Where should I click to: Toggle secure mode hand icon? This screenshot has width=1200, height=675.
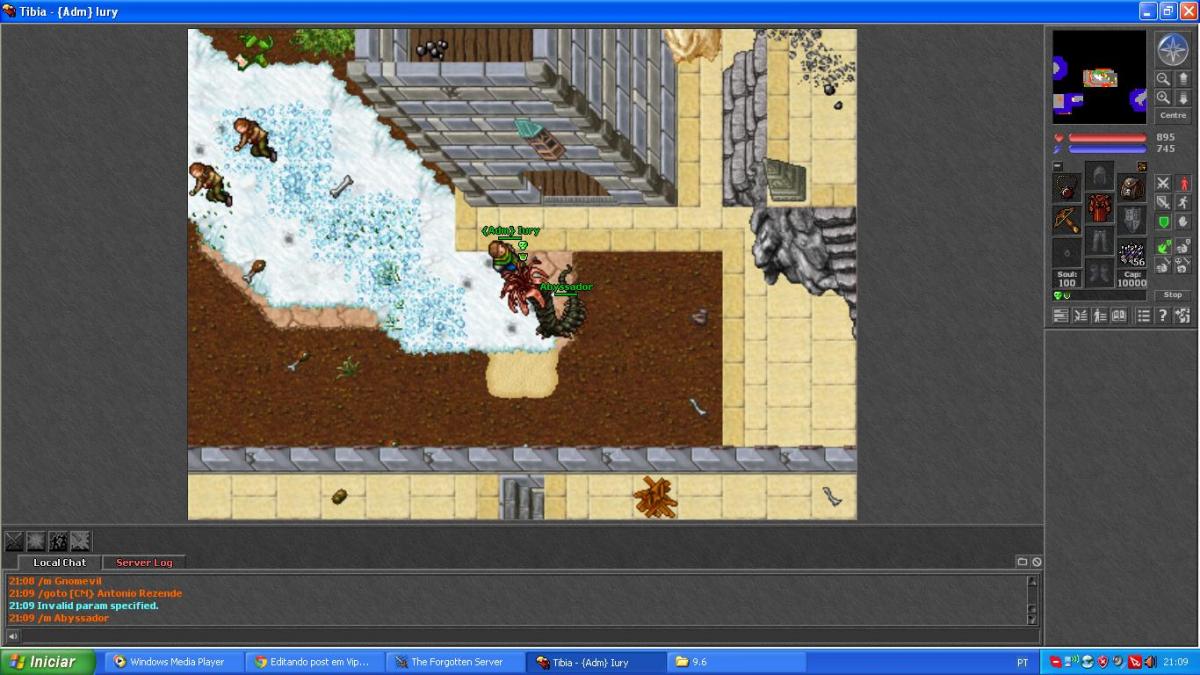click(1183, 222)
